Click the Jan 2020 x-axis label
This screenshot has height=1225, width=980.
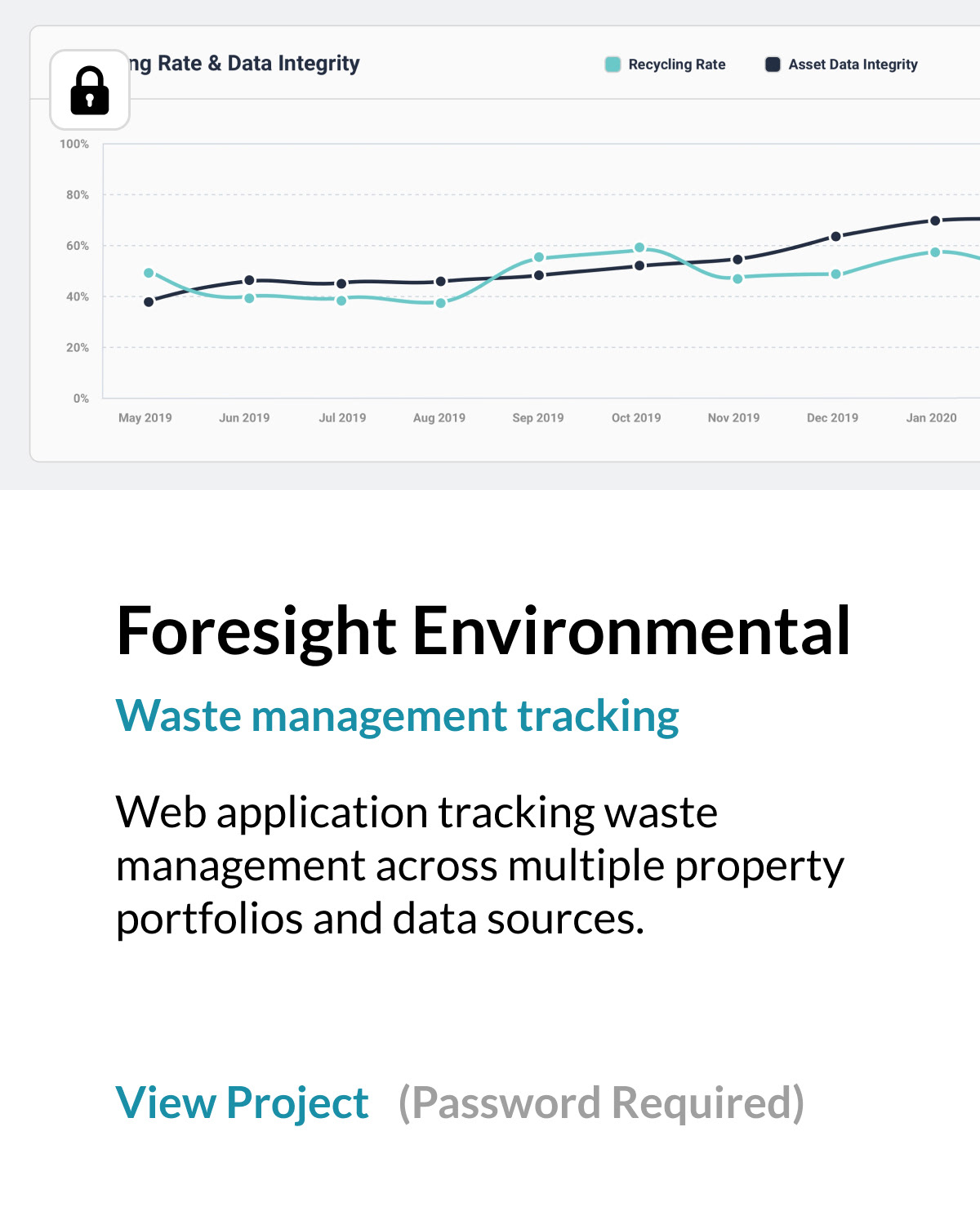pyautogui.click(x=931, y=417)
